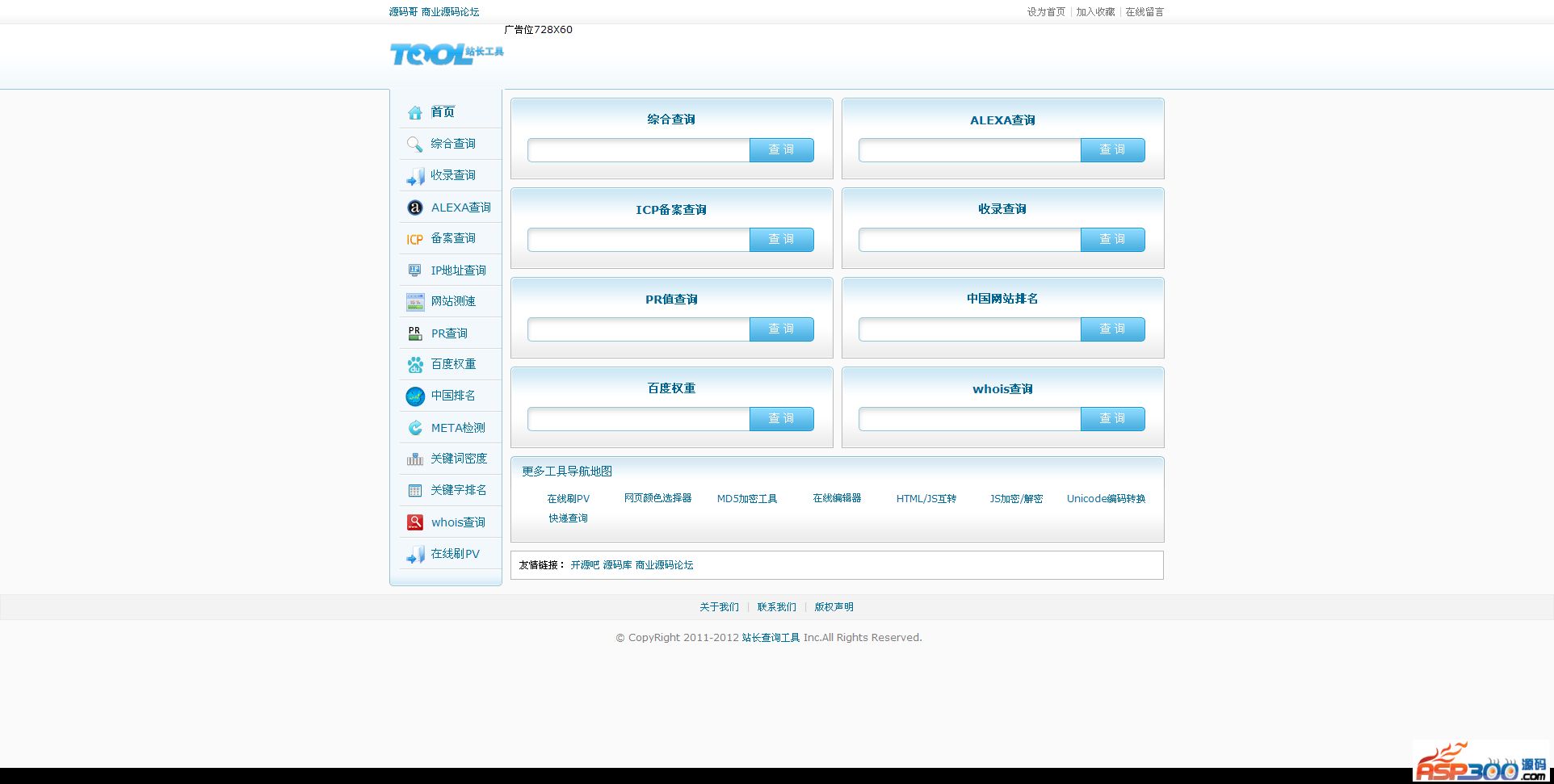Click the TOOL 站长工具 logo
Image resolution: width=1554 pixels, height=784 pixels.
pos(447,54)
